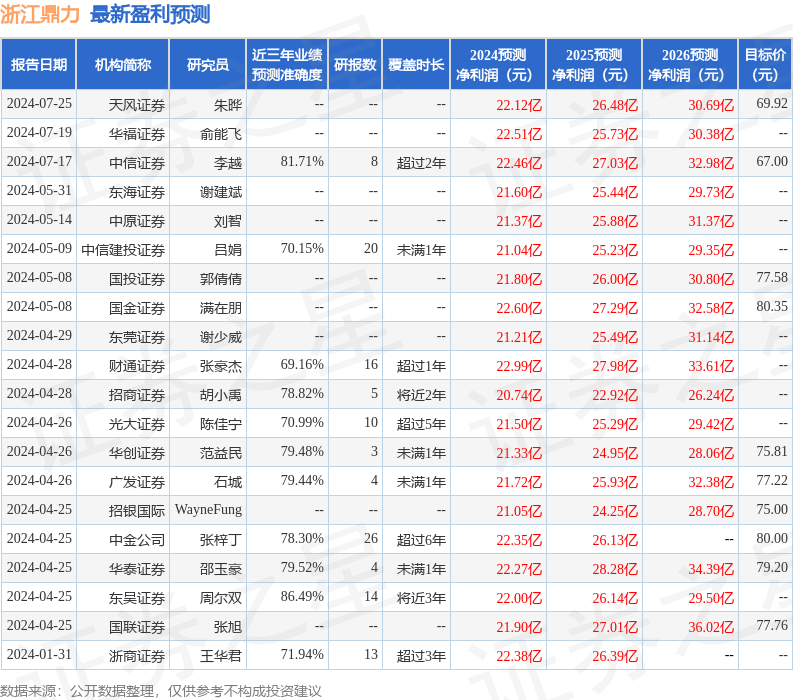Screen dimensions: 793x700
Task: Click the accuracy value 69.16%
Action: [x=302, y=364]
